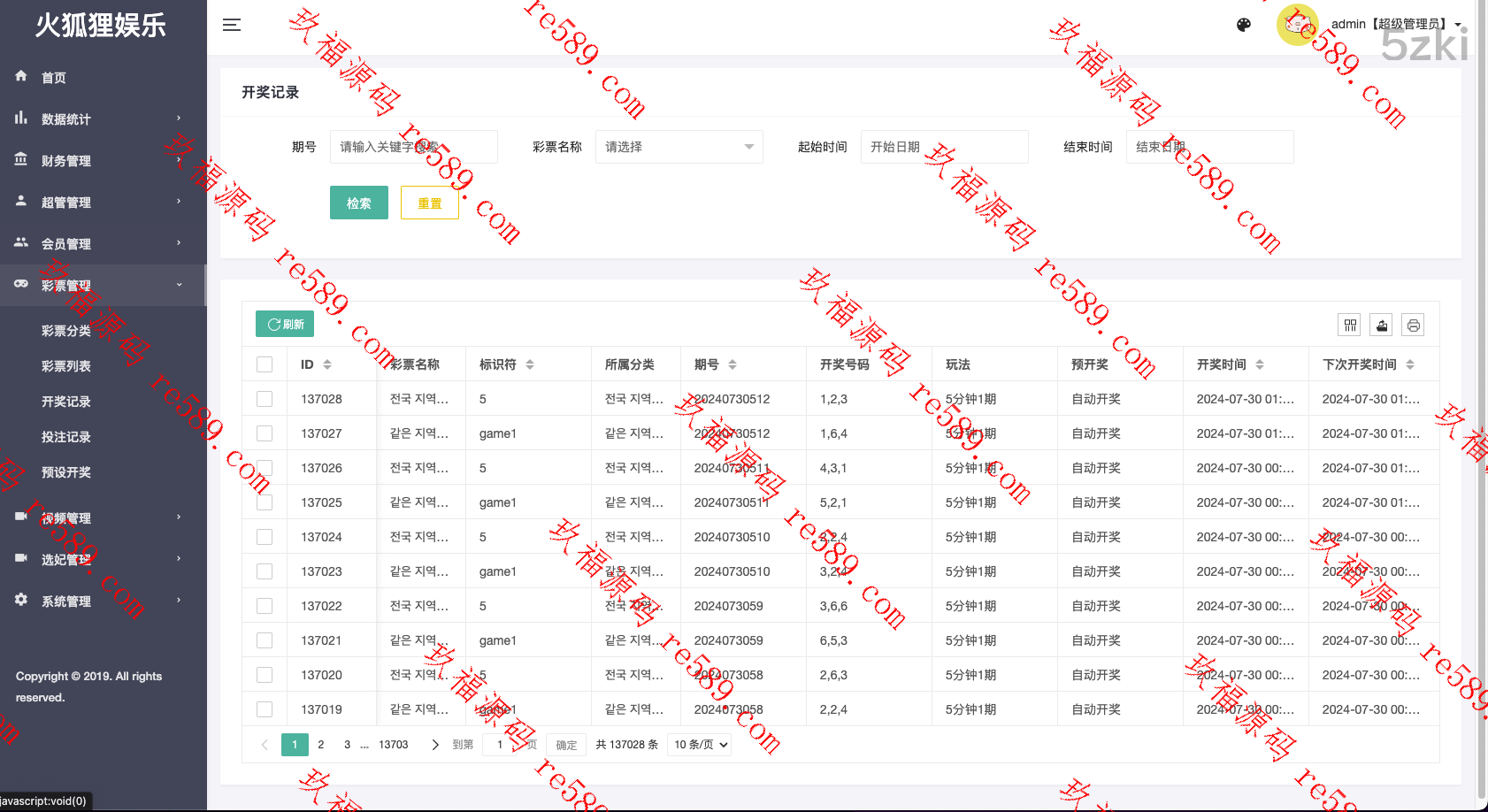Sort table by 开奖时间 column arrows
This screenshot has width=1488, height=812.
1260,364
